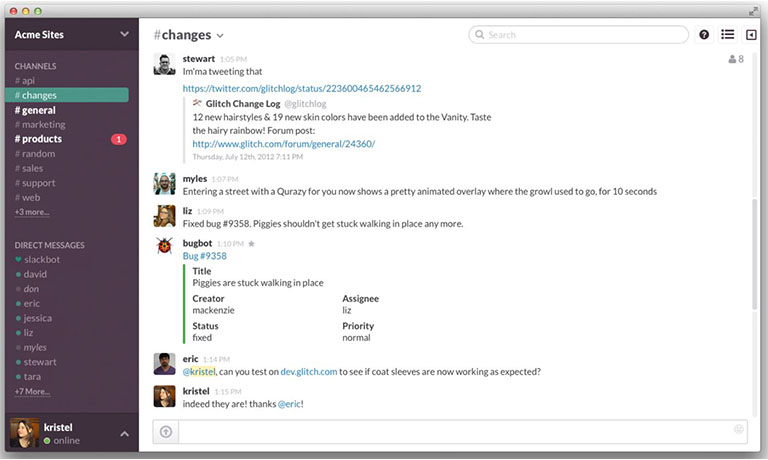Click kristel's profile photo in sidebar footer

pos(24,433)
